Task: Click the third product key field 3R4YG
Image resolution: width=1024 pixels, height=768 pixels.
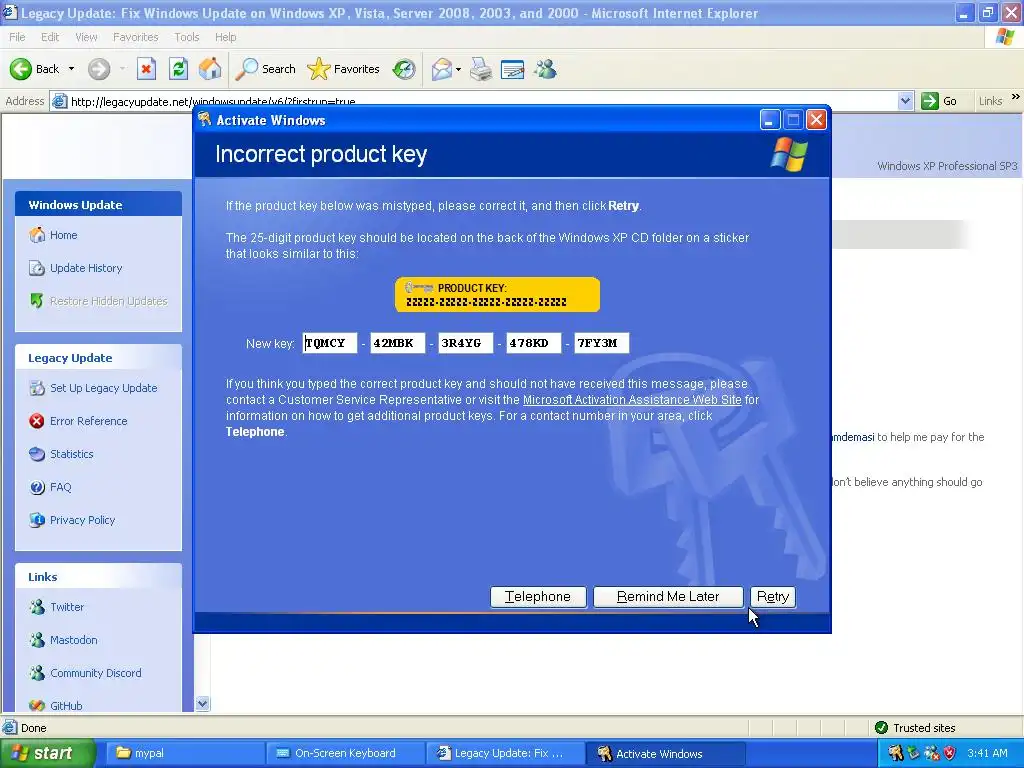Action: coord(466,343)
